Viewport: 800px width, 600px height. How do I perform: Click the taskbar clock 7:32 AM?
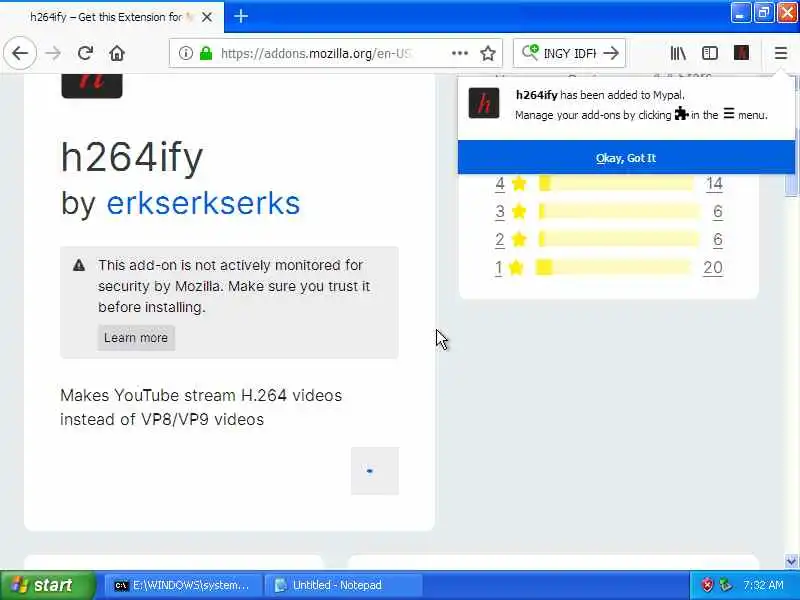[764, 585]
